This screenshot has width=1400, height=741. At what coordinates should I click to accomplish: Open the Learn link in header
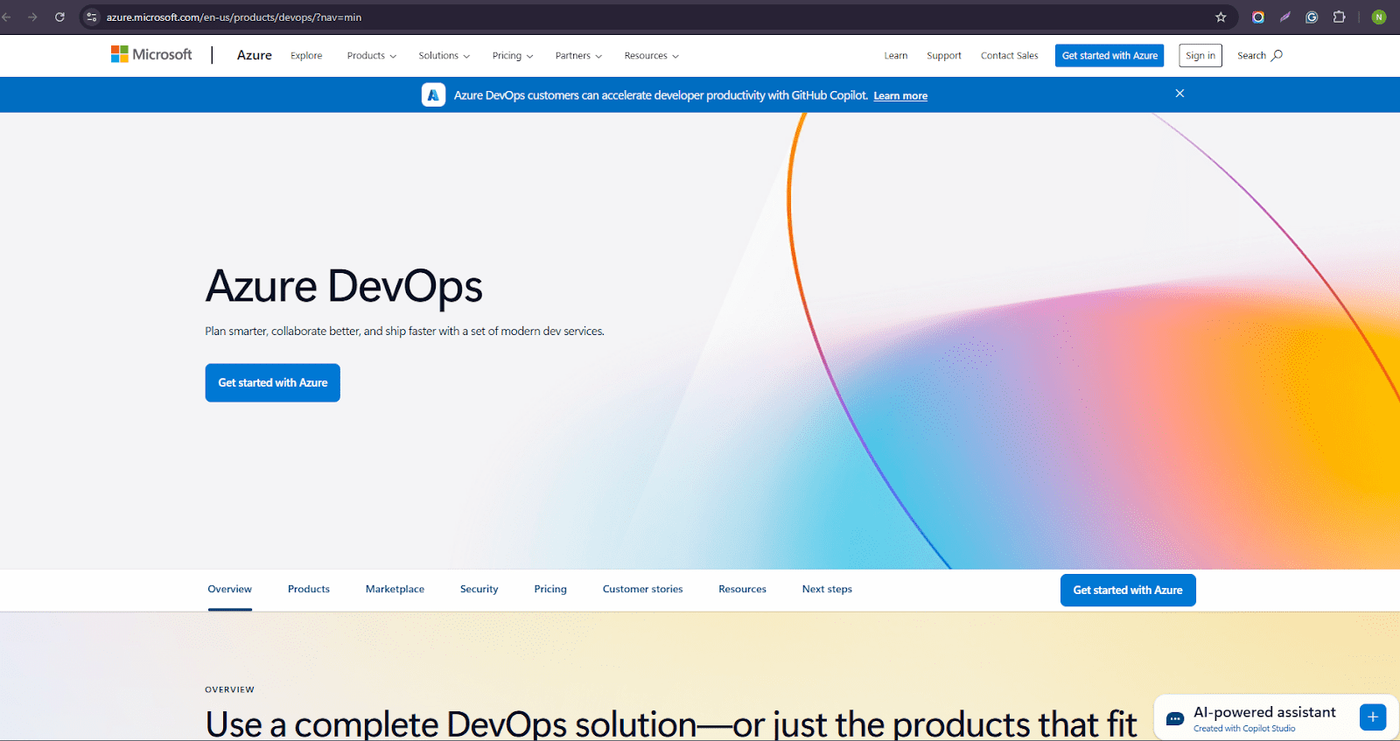coord(896,56)
